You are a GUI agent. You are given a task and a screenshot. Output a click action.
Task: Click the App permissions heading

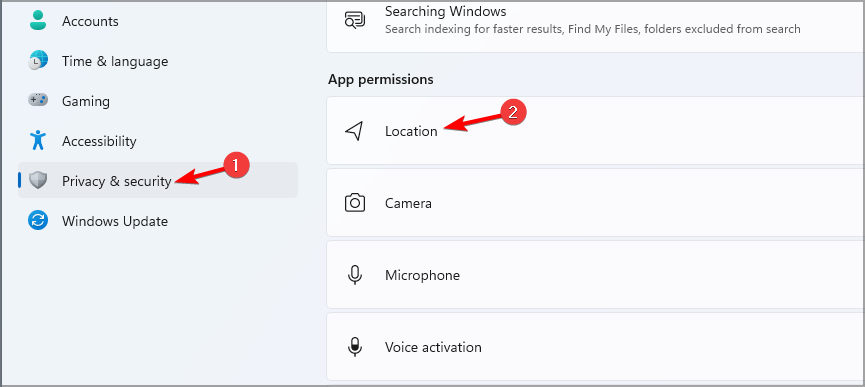tap(381, 79)
